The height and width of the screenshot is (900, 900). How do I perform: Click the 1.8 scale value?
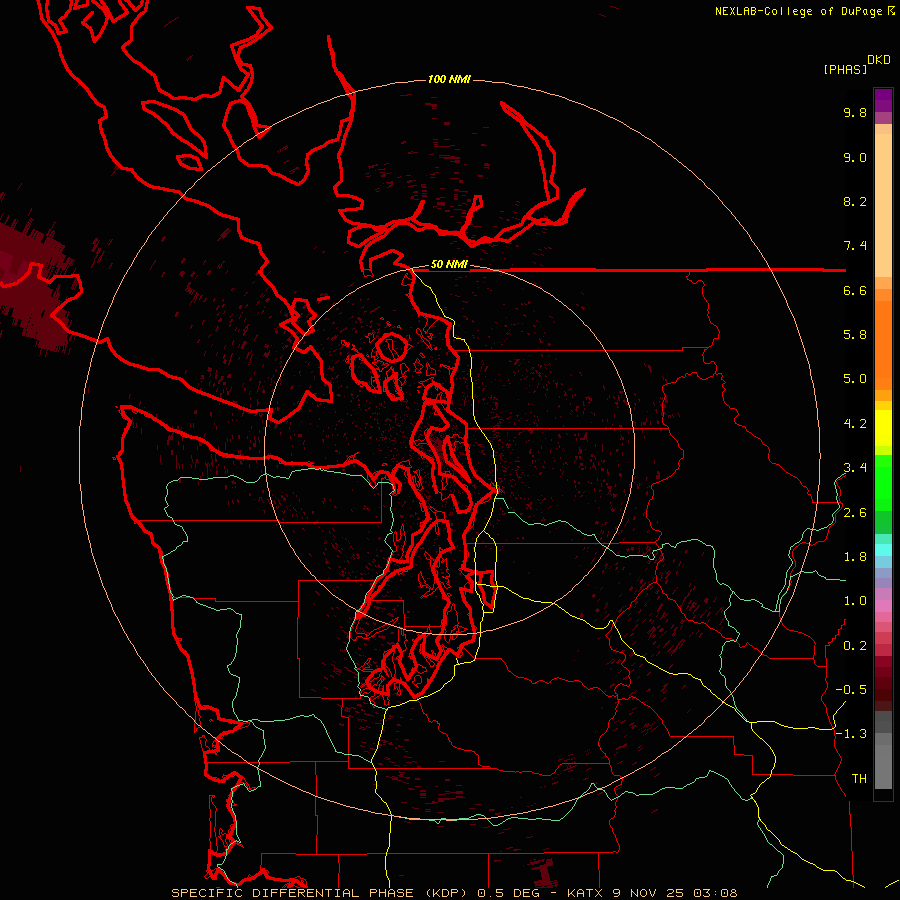click(x=855, y=557)
